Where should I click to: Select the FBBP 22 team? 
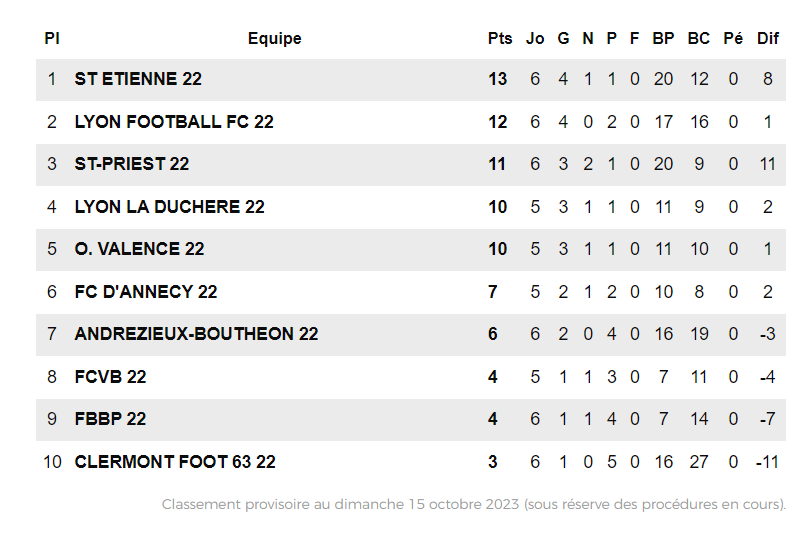110,419
